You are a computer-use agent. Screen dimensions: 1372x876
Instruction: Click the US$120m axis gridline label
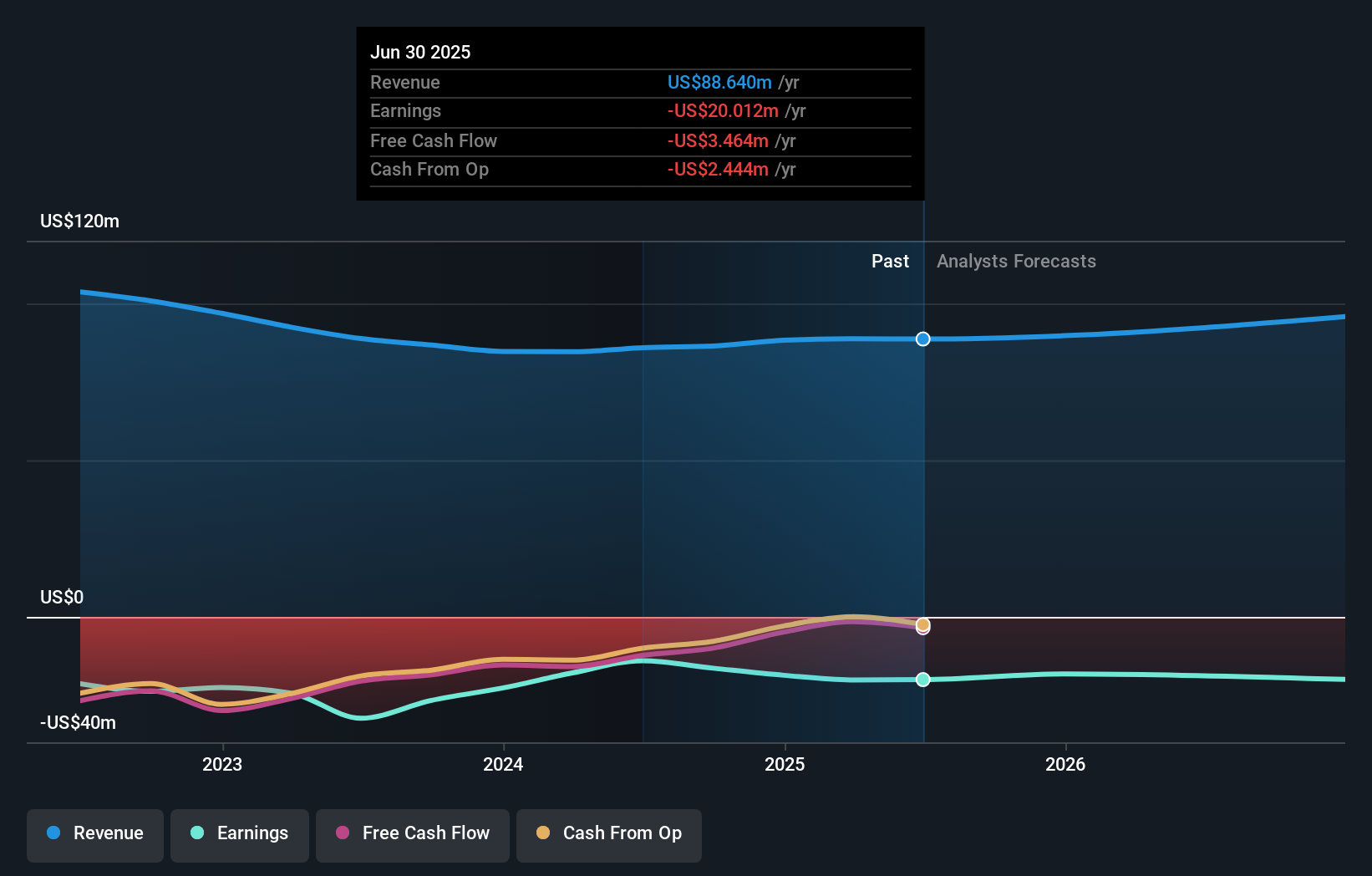(78, 221)
